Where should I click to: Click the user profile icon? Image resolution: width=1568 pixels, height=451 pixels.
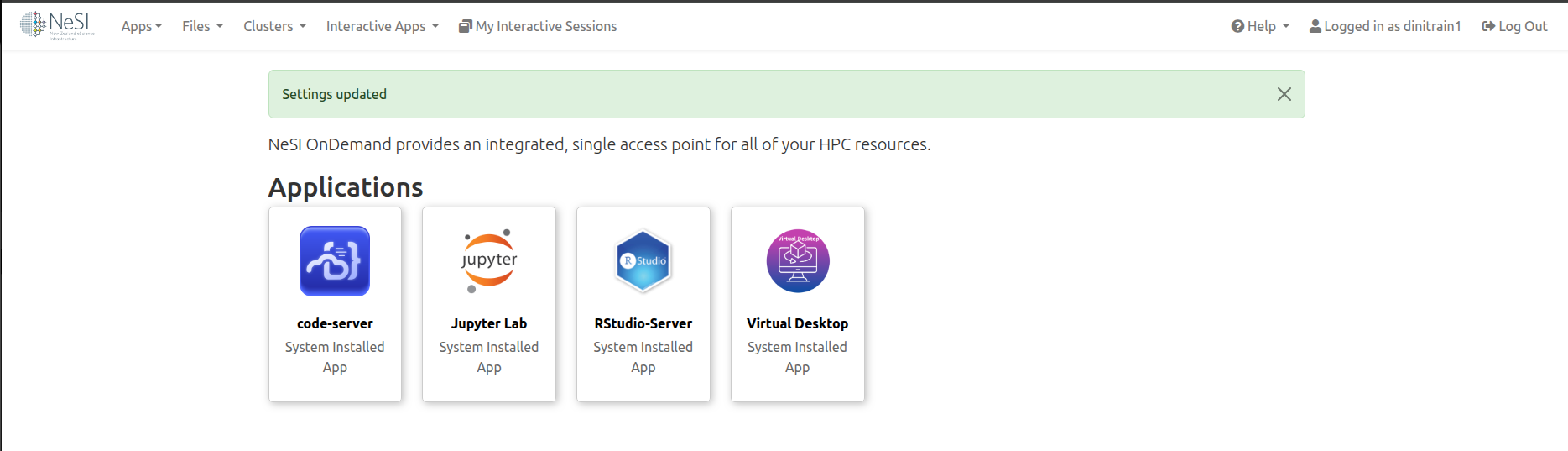[x=1315, y=26]
